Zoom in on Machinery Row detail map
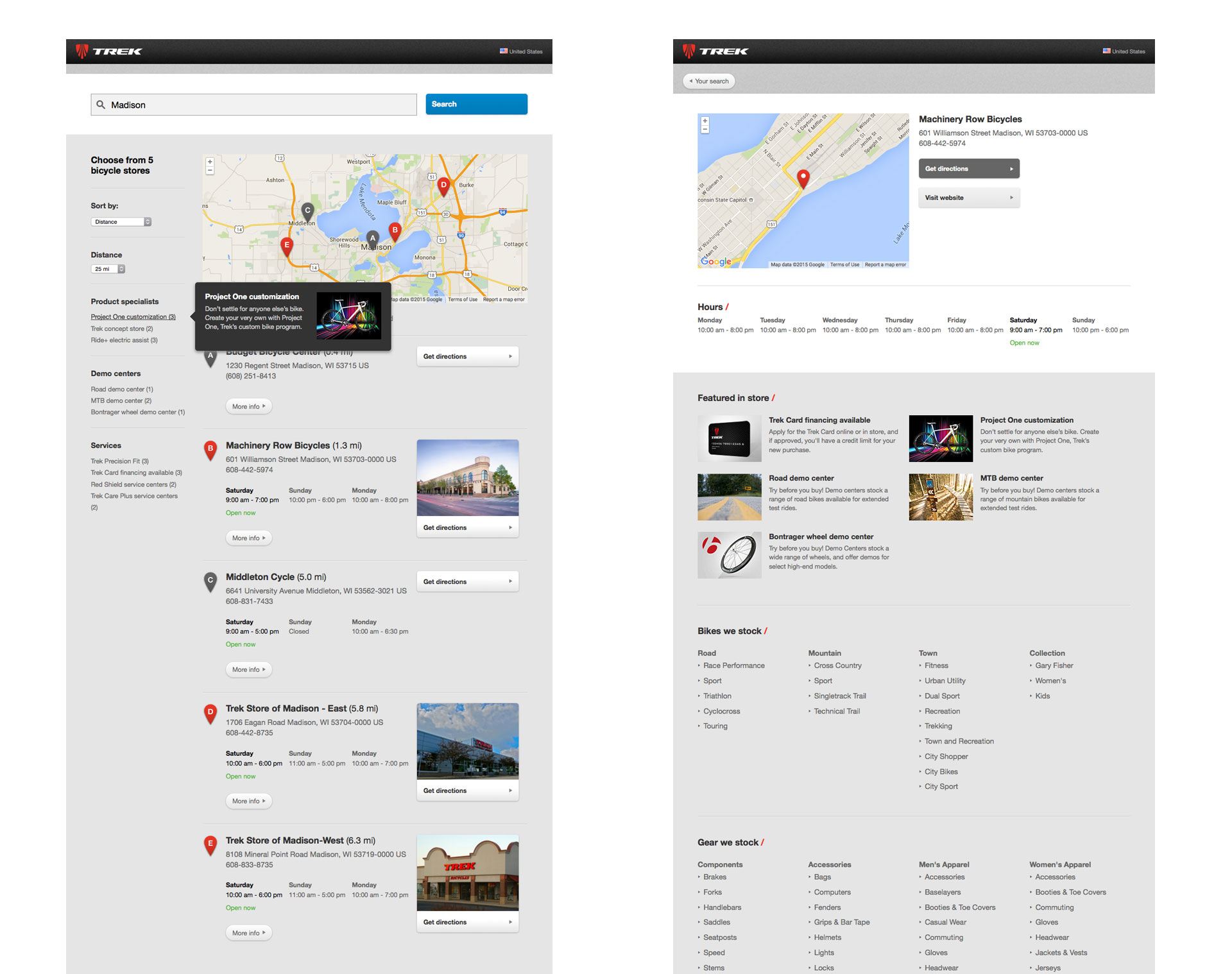The height and width of the screenshot is (974, 1232). click(x=705, y=121)
